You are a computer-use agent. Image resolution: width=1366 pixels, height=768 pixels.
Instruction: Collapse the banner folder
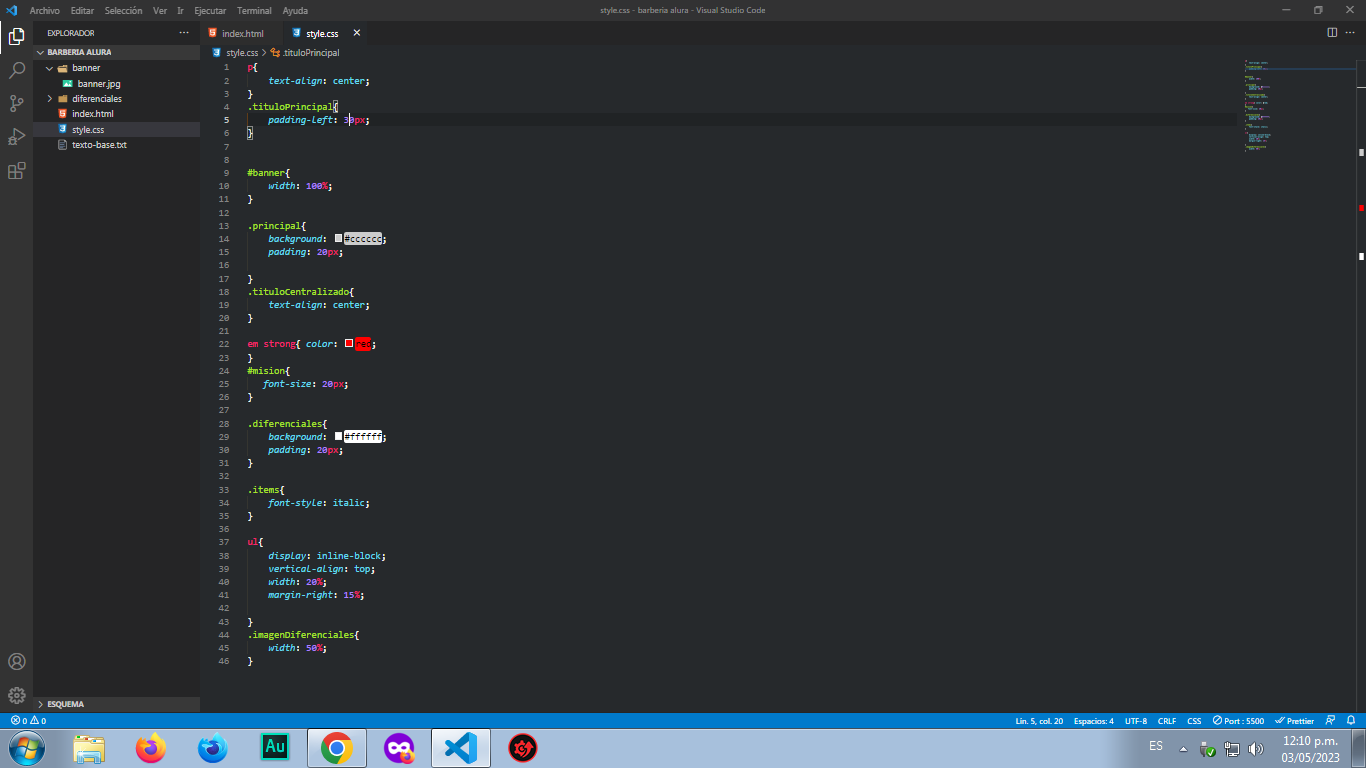coord(116,68)
